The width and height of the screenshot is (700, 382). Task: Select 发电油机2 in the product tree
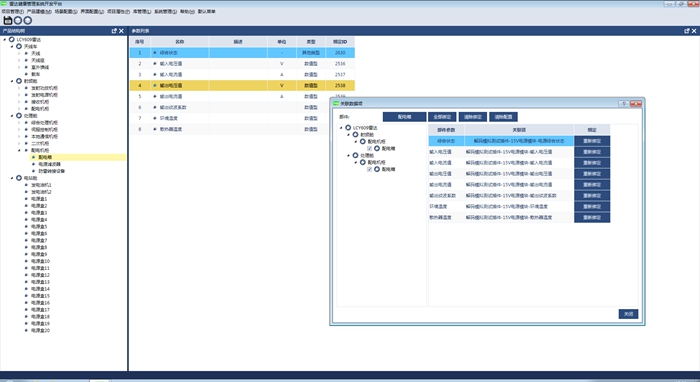coord(42,192)
